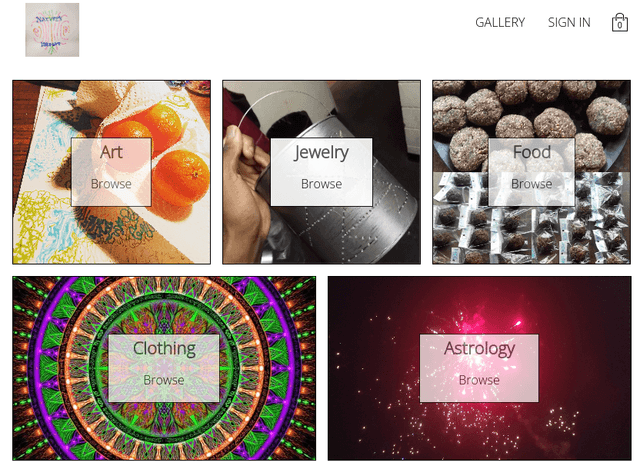Browse the Jewelry category
This screenshot has height=462, width=640.
pyautogui.click(x=321, y=184)
